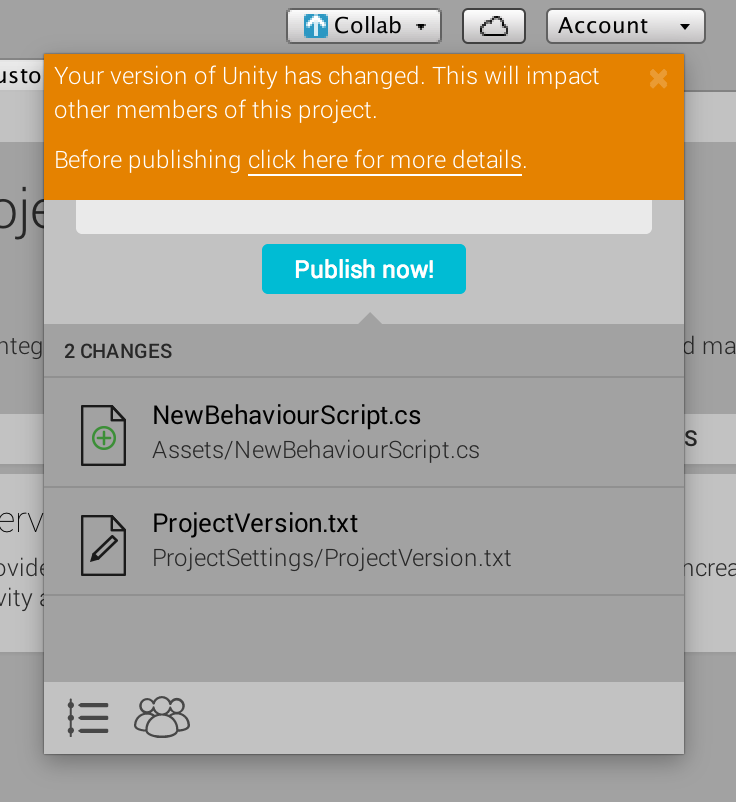The width and height of the screenshot is (736, 802).
Task: Dismiss the orange Unity version warning
Action: point(658,79)
